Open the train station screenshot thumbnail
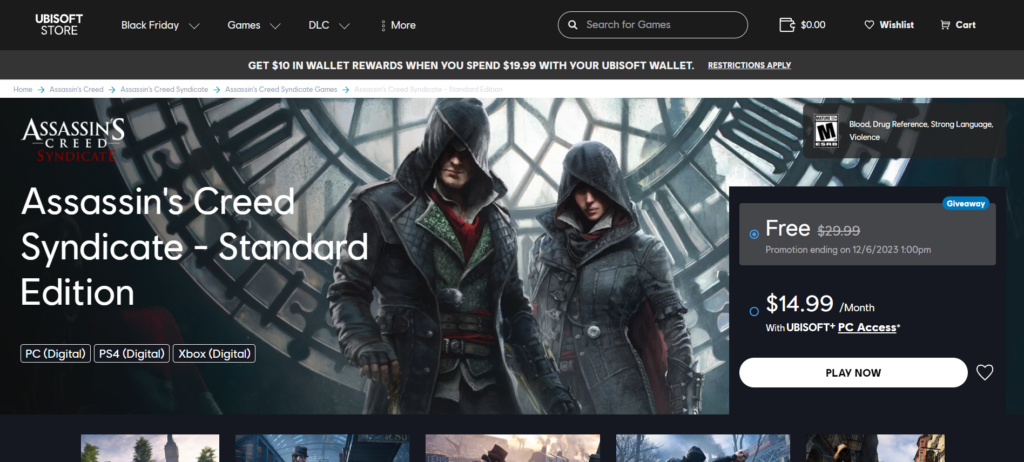Image resolution: width=1024 pixels, height=462 pixels. click(322, 448)
